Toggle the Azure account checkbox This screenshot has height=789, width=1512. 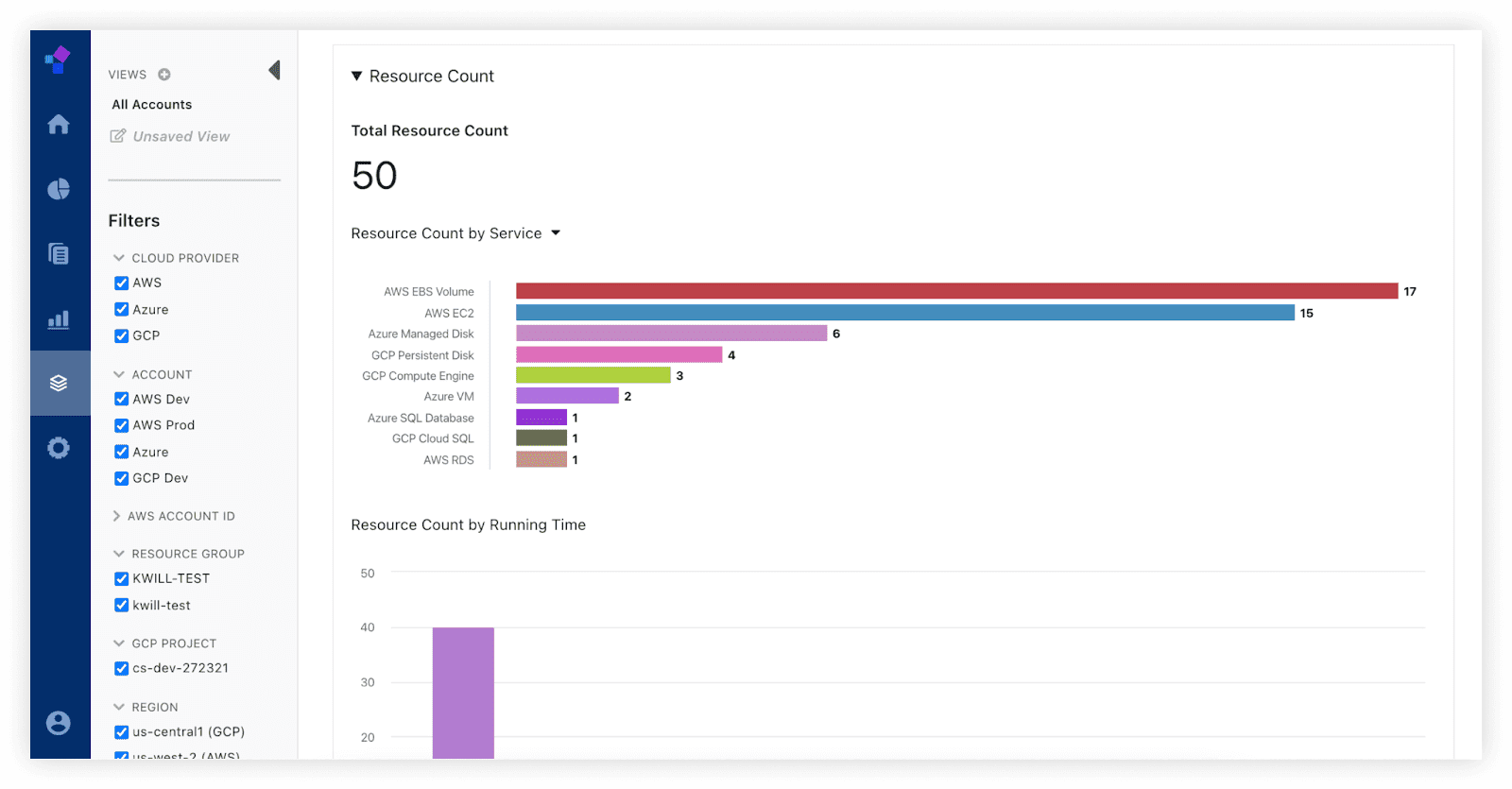point(121,452)
